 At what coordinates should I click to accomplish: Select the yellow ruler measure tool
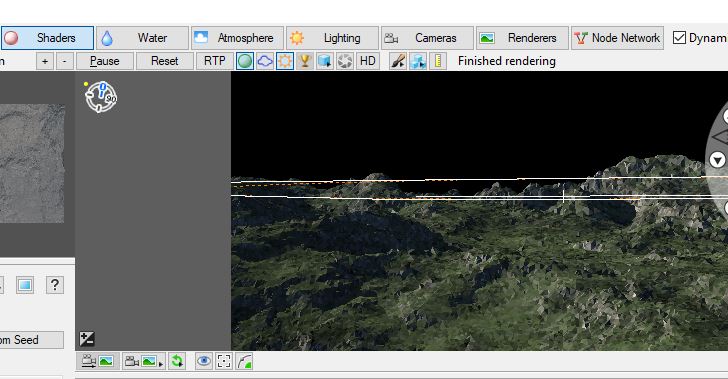tap(438, 61)
